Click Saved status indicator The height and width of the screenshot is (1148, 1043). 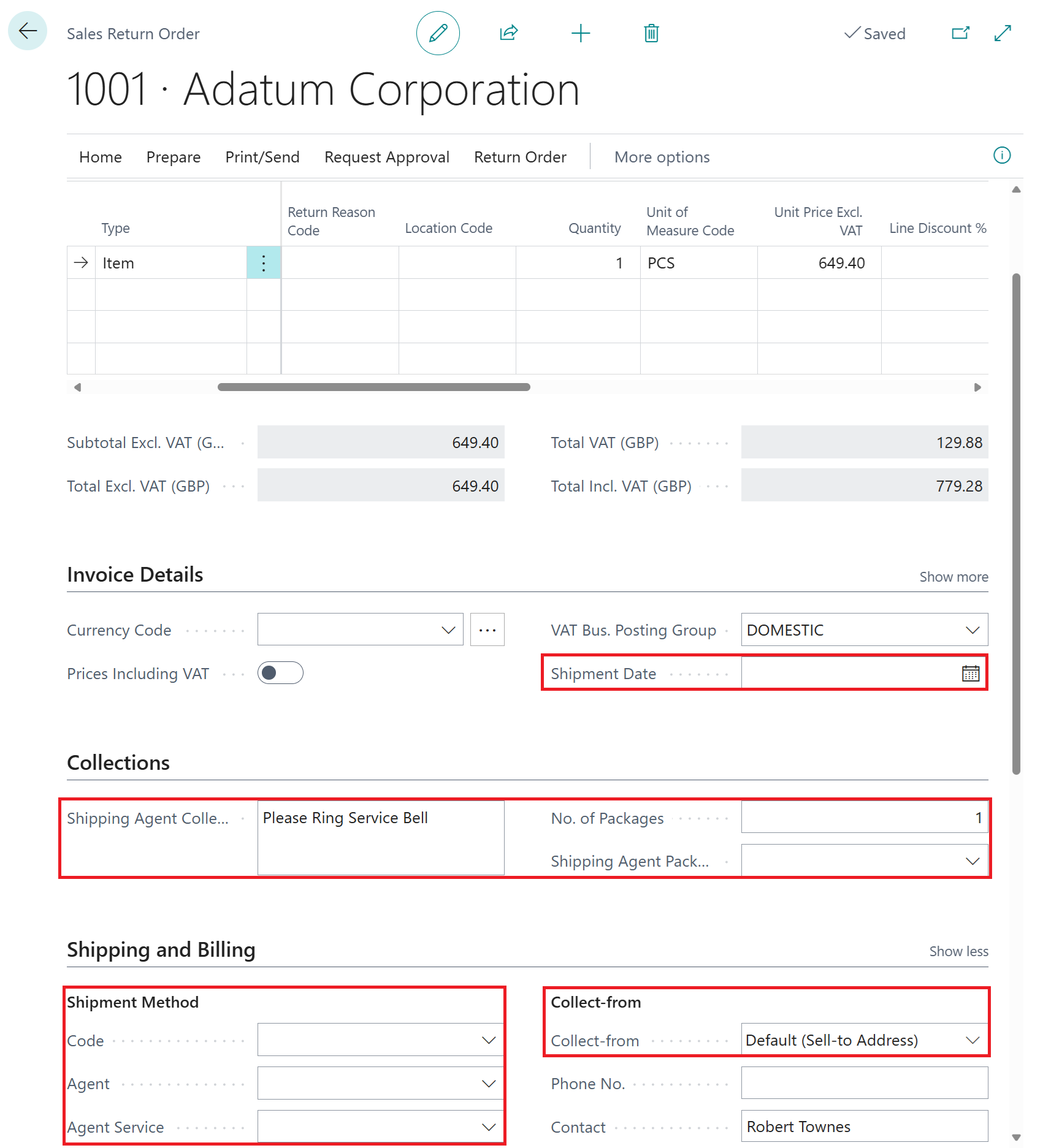(x=875, y=33)
